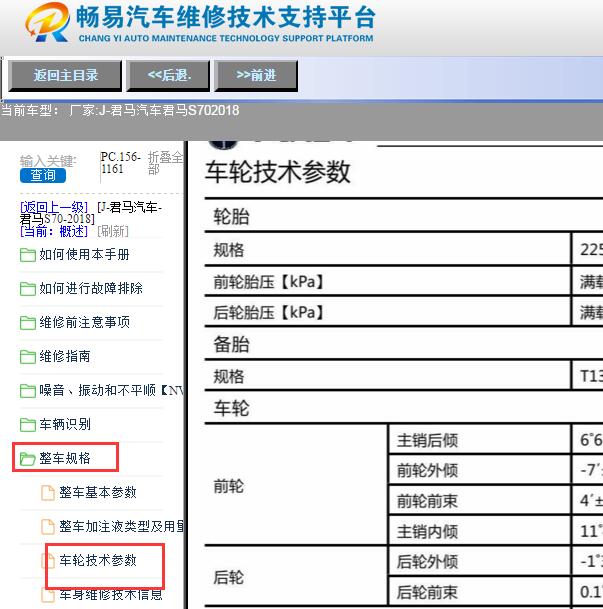Go forward with the >>前进 button
The height and width of the screenshot is (609, 603).
(x=256, y=75)
